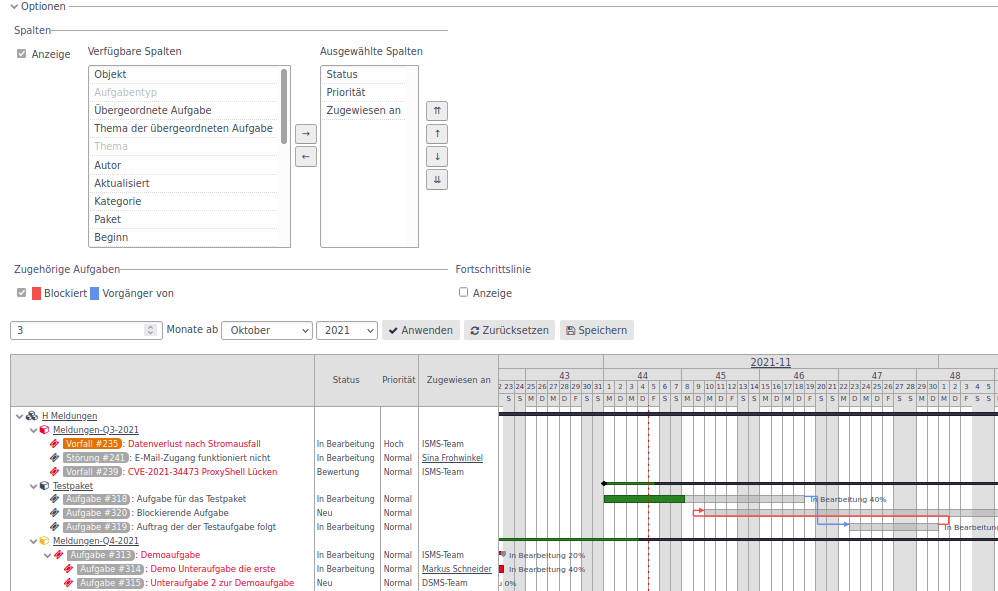Select Autor in available columns

click(184, 165)
